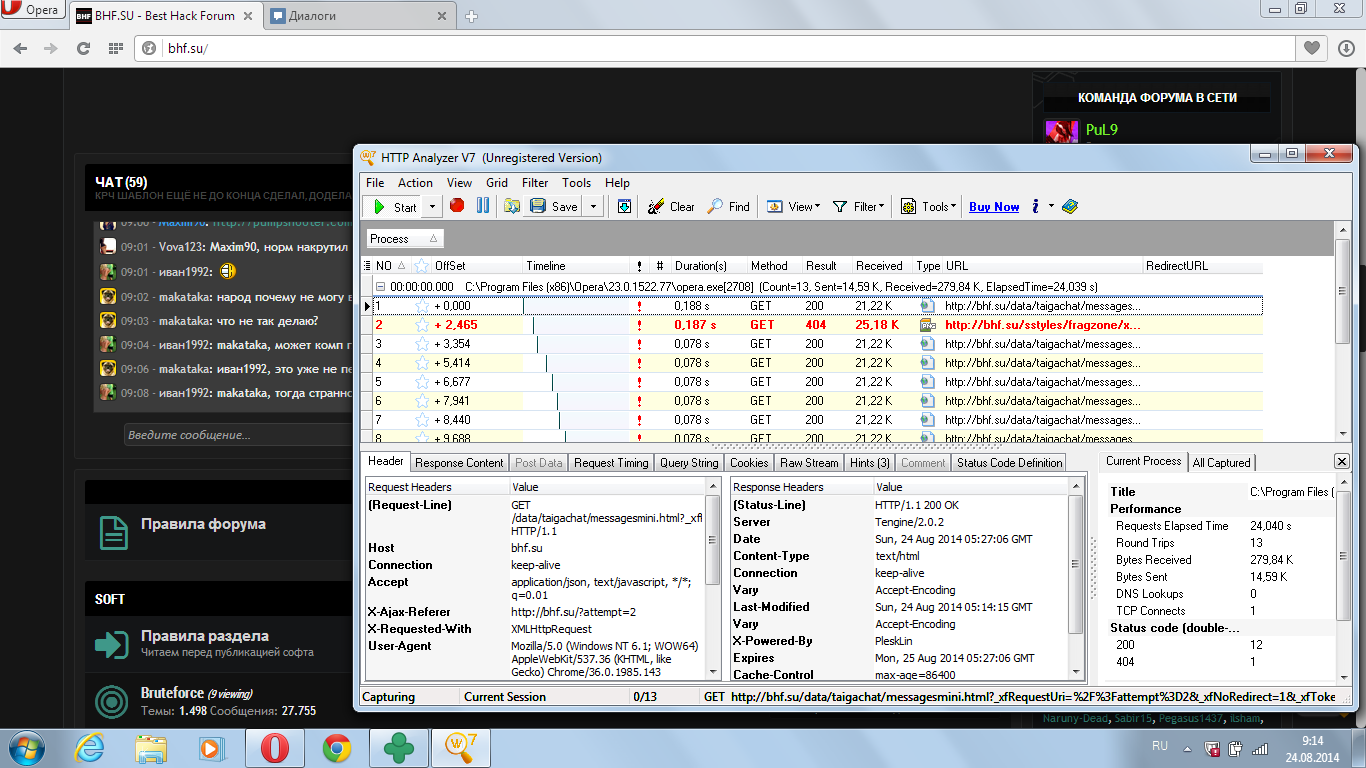Screen dimensions: 1366x768
Task: Click the Opera menu button
Action: 34,10
